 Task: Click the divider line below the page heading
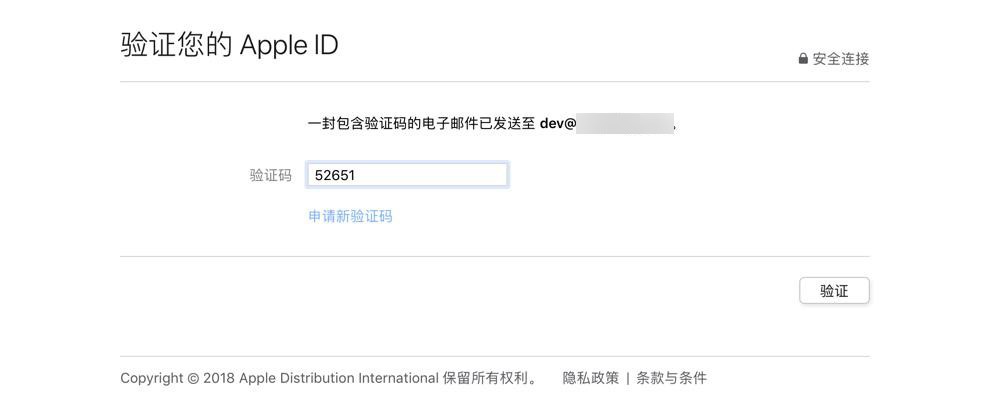click(494, 82)
